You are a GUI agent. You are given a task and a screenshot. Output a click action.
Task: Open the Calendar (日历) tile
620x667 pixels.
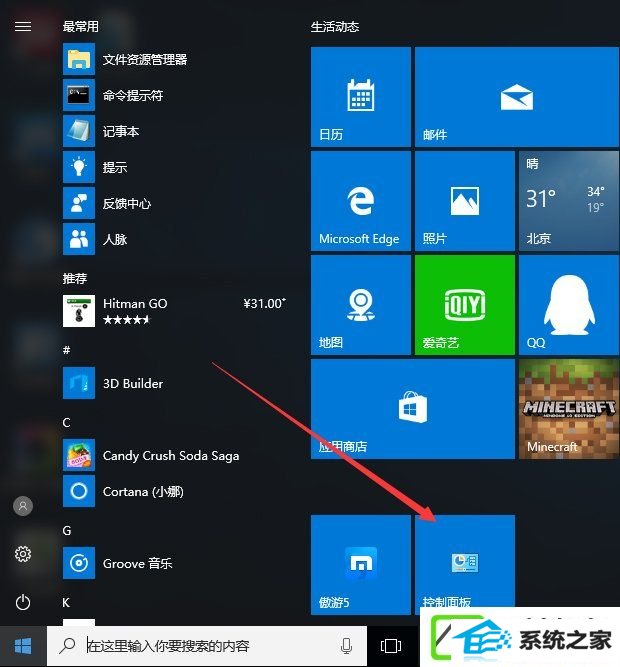361,97
